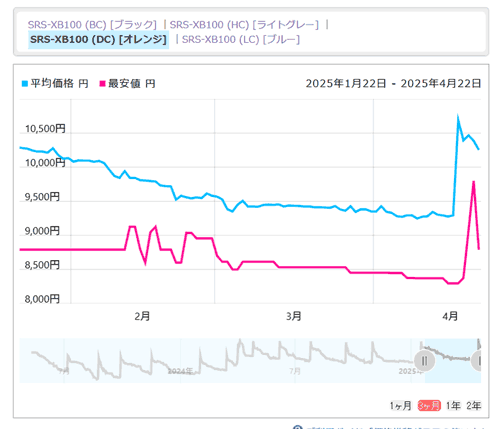
Task: Click the 9,500円 axis label
Action: pos(42,197)
